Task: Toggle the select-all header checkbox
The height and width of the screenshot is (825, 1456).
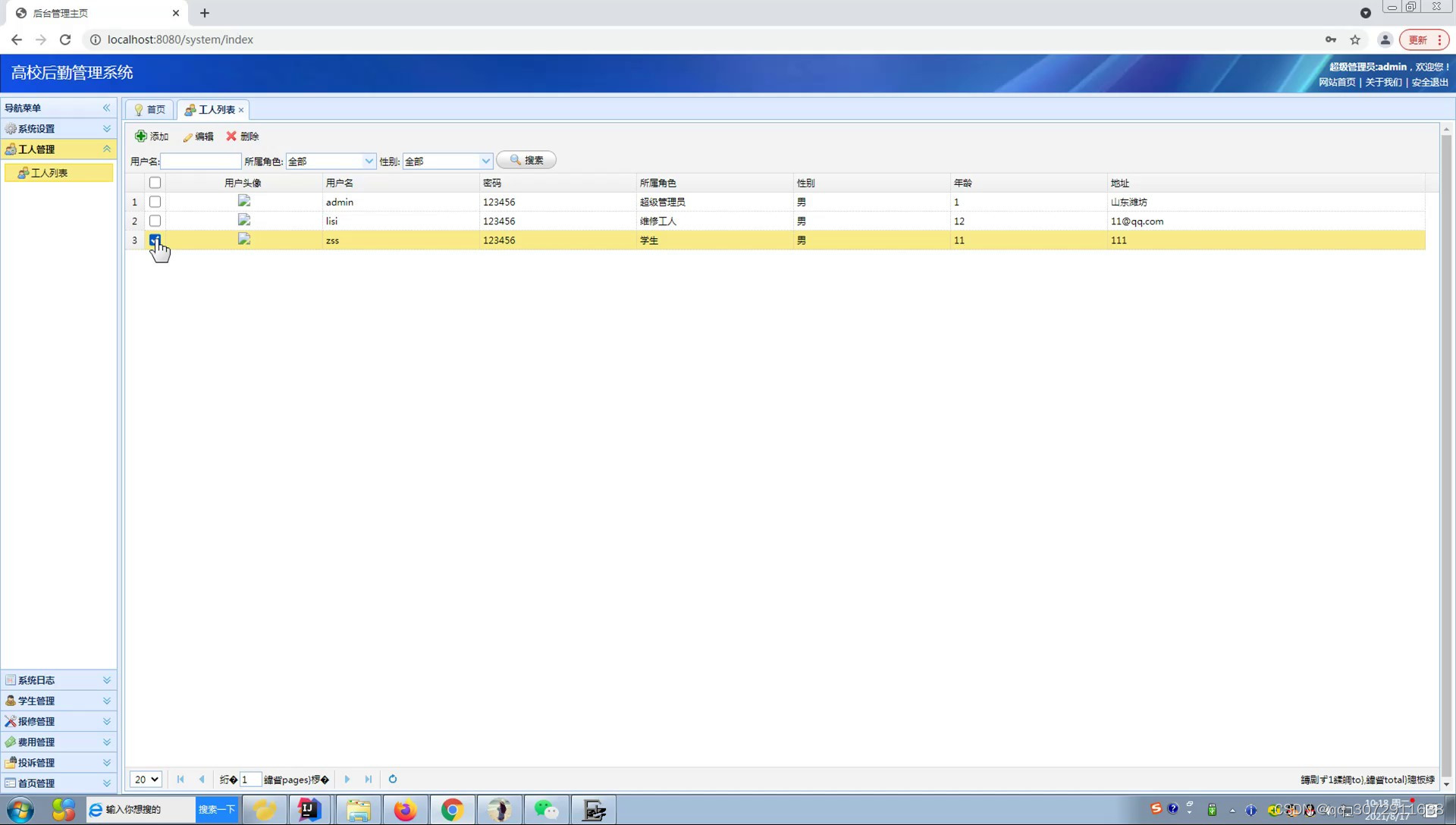Action: pyautogui.click(x=155, y=183)
